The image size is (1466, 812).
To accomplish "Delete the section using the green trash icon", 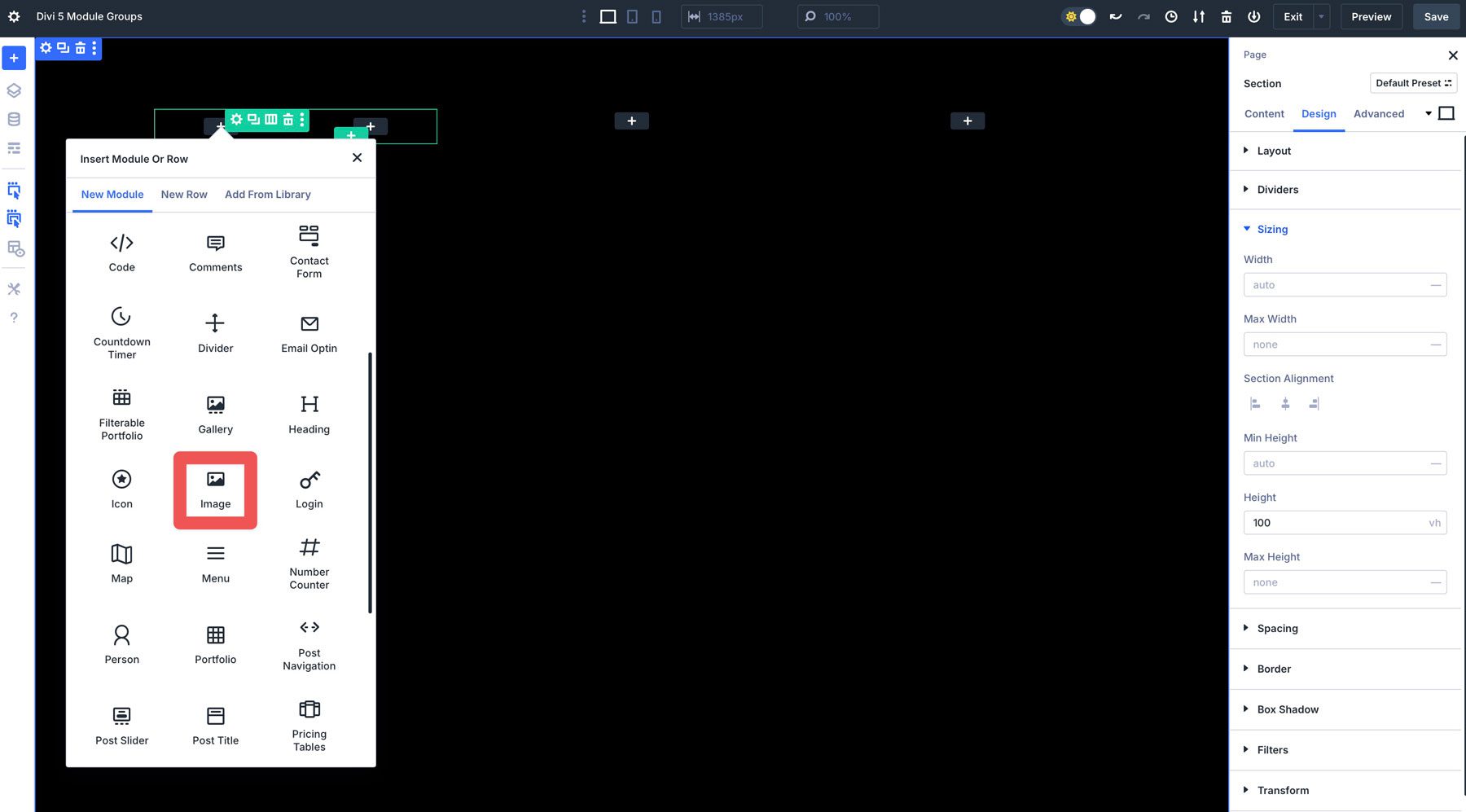I will (x=287, y=119).
